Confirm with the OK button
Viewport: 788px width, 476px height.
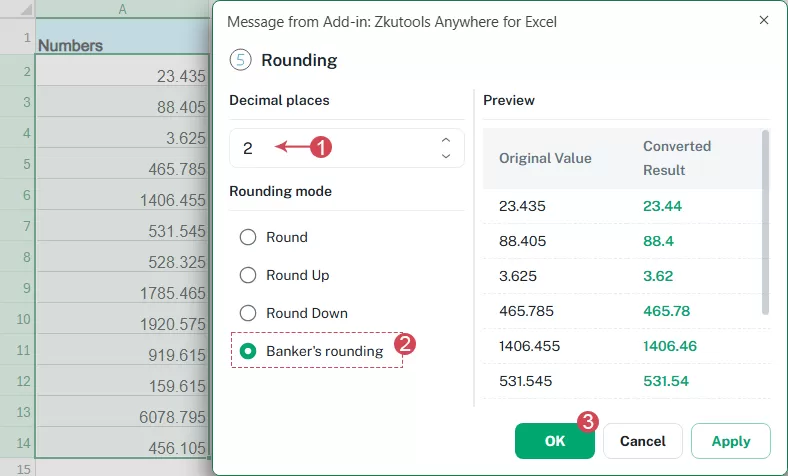click(555, 441)
